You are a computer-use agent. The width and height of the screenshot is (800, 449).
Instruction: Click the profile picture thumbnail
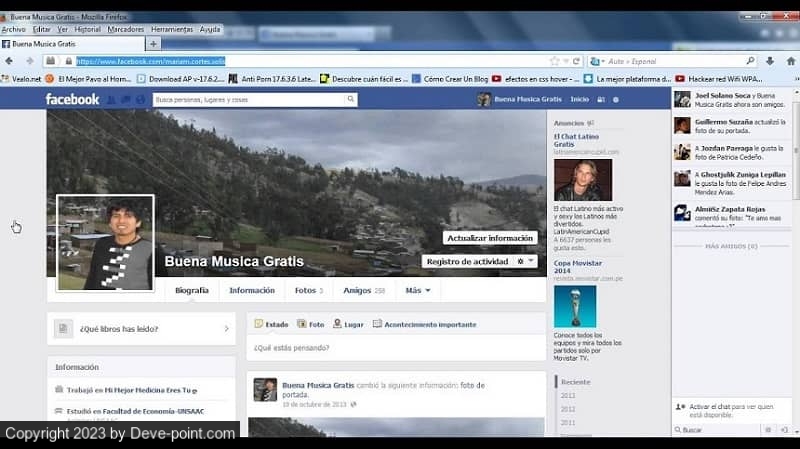click(105, 243)
